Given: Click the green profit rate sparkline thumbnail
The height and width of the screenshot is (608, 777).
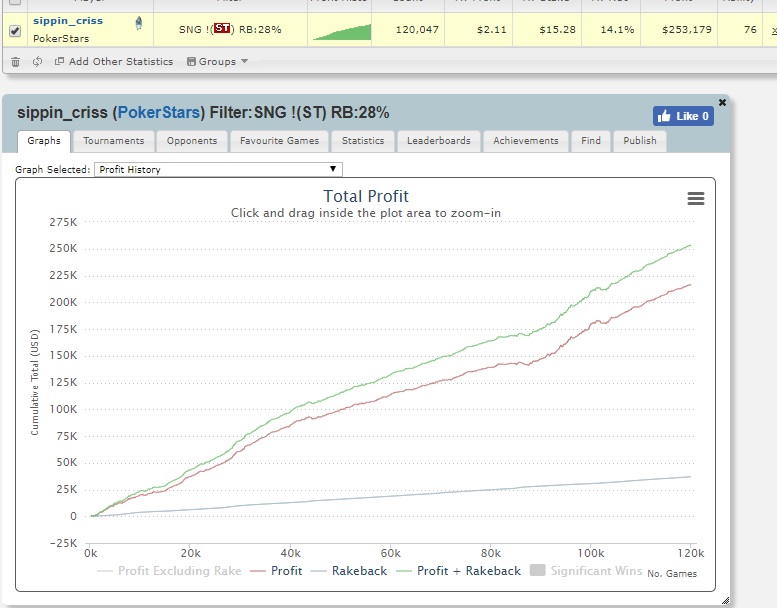Looking at the screenshot, I should pos(342,32).
